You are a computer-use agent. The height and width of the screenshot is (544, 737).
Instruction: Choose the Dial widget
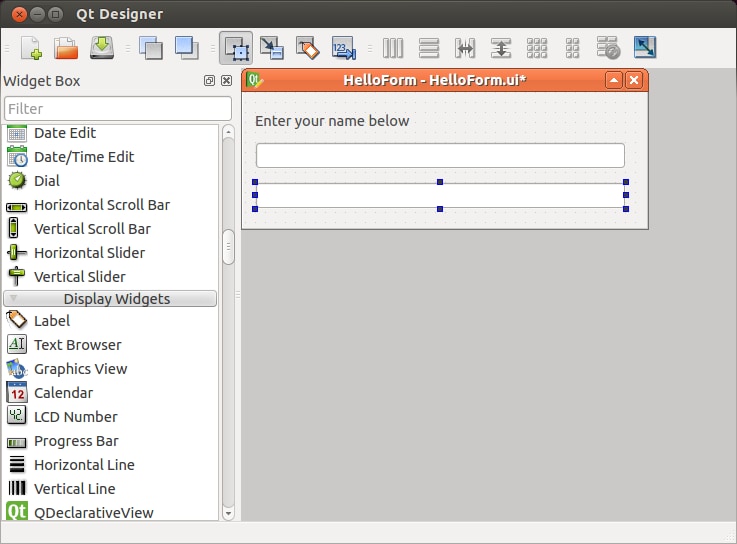click(110, 181)
